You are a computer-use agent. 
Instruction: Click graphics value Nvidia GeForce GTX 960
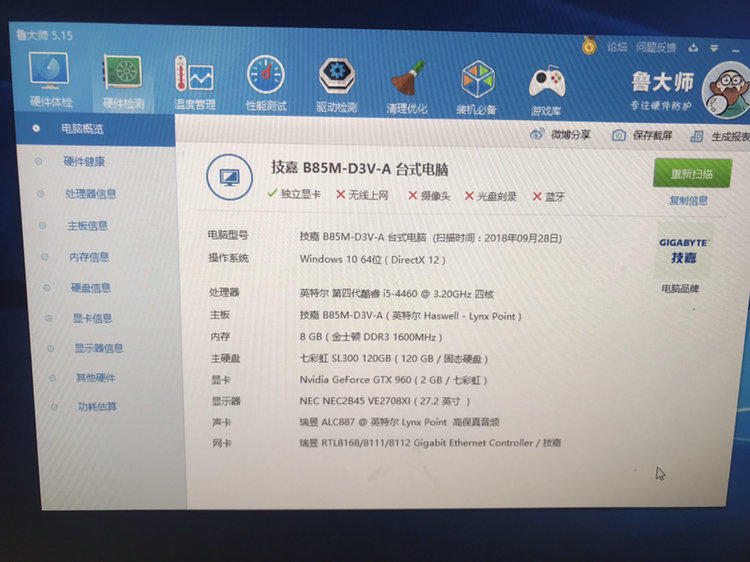click(x=393, y=380)
